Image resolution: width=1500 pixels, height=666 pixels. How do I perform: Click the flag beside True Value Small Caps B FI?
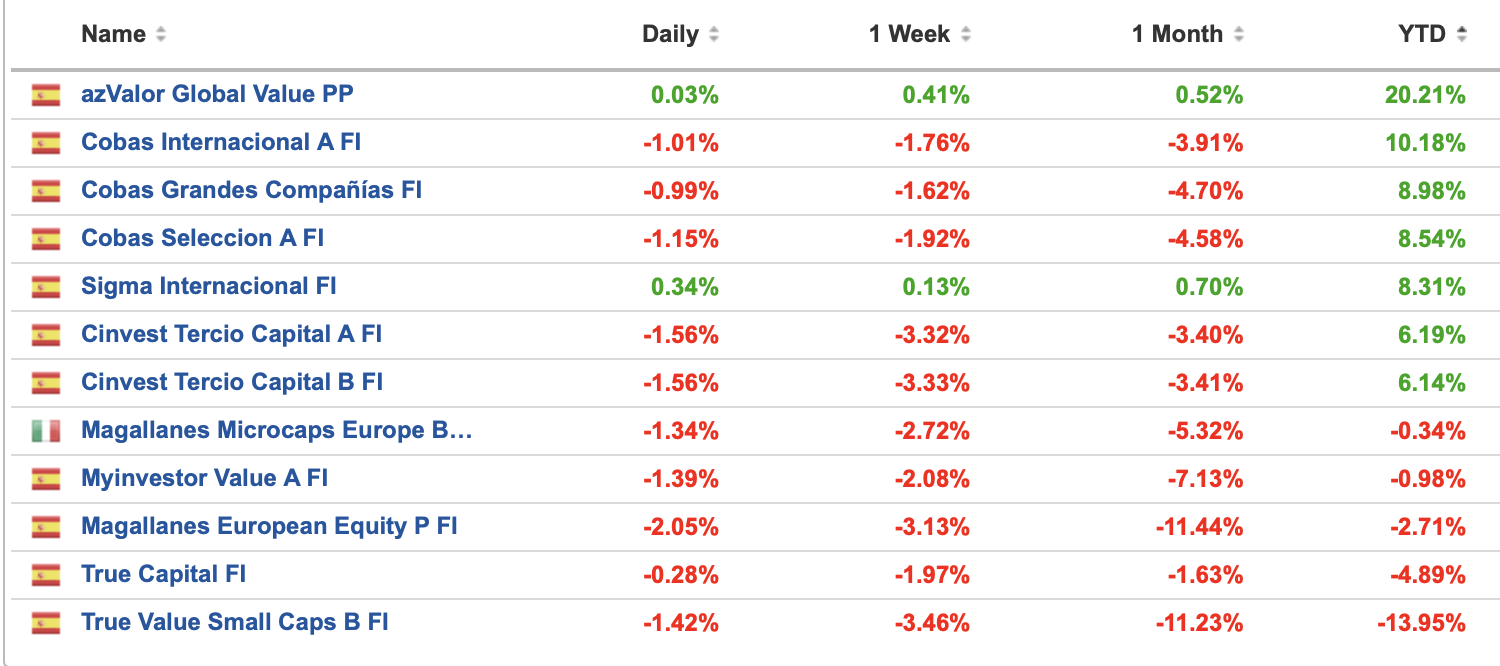coord(45,623)
